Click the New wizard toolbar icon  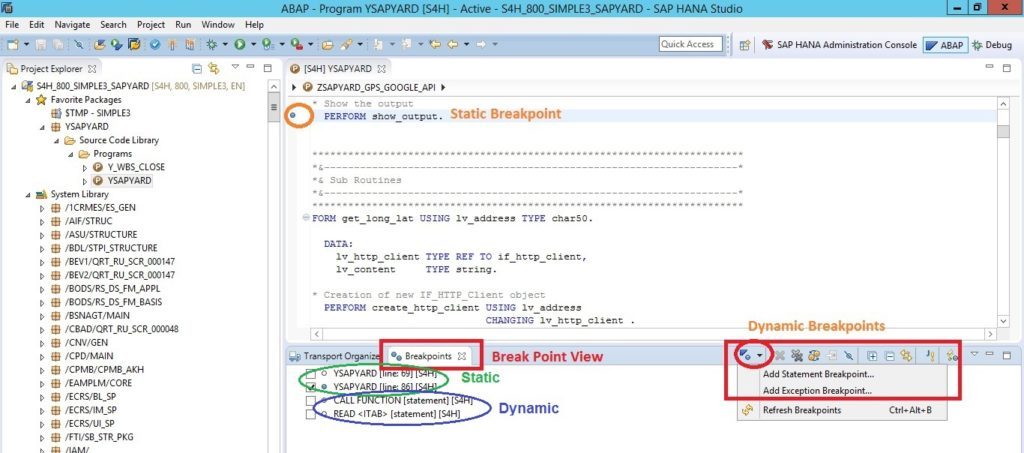click(x=13, y=44)
